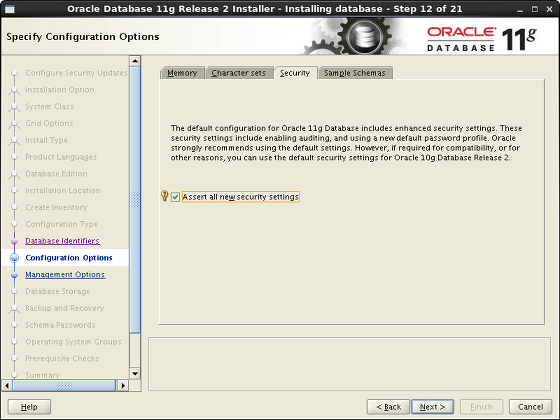This screenshot has height=420, width=560.
Task: Go back with the Back button
Action: click(x=388, y=407)
